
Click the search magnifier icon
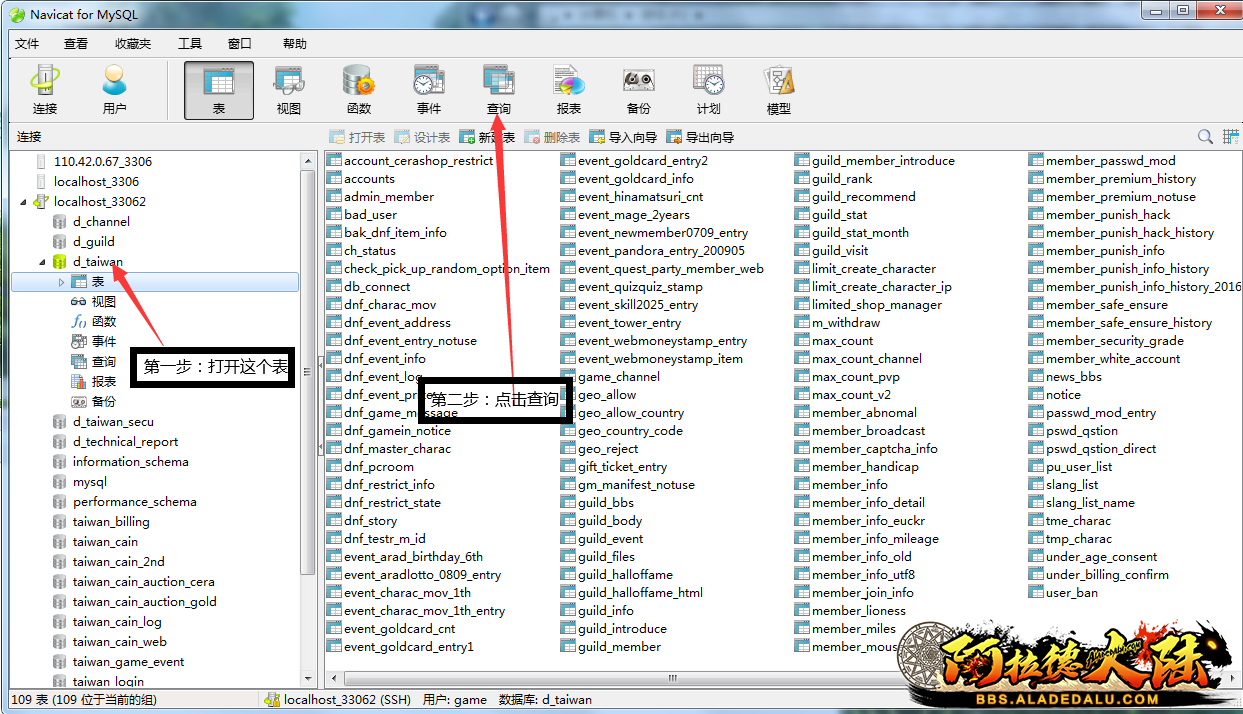pos(1205,137)
